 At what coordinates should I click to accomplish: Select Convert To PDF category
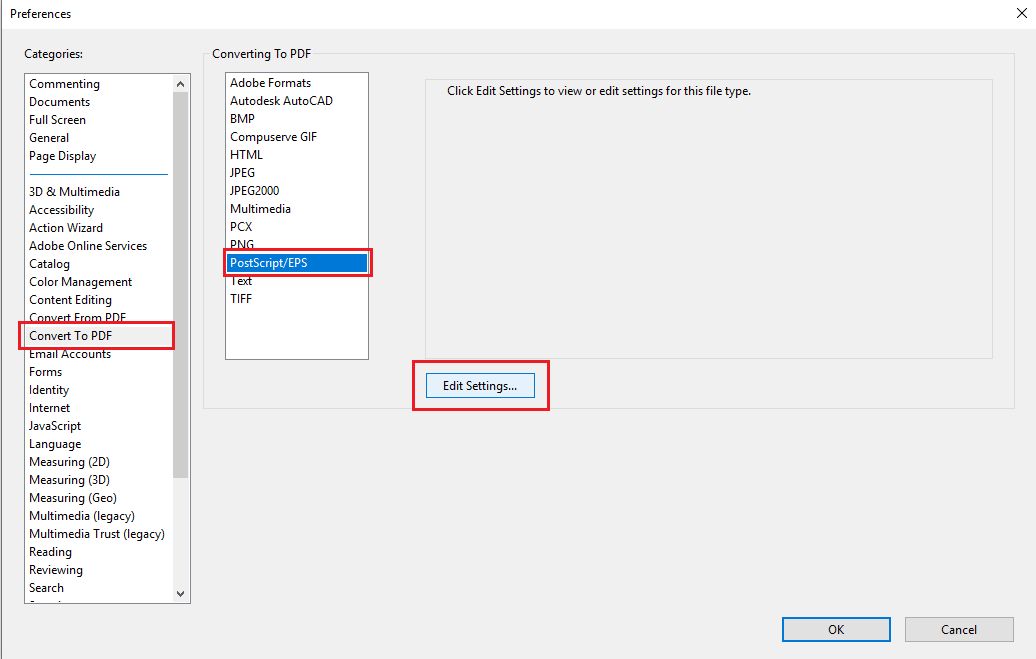(x=71, y=336)
